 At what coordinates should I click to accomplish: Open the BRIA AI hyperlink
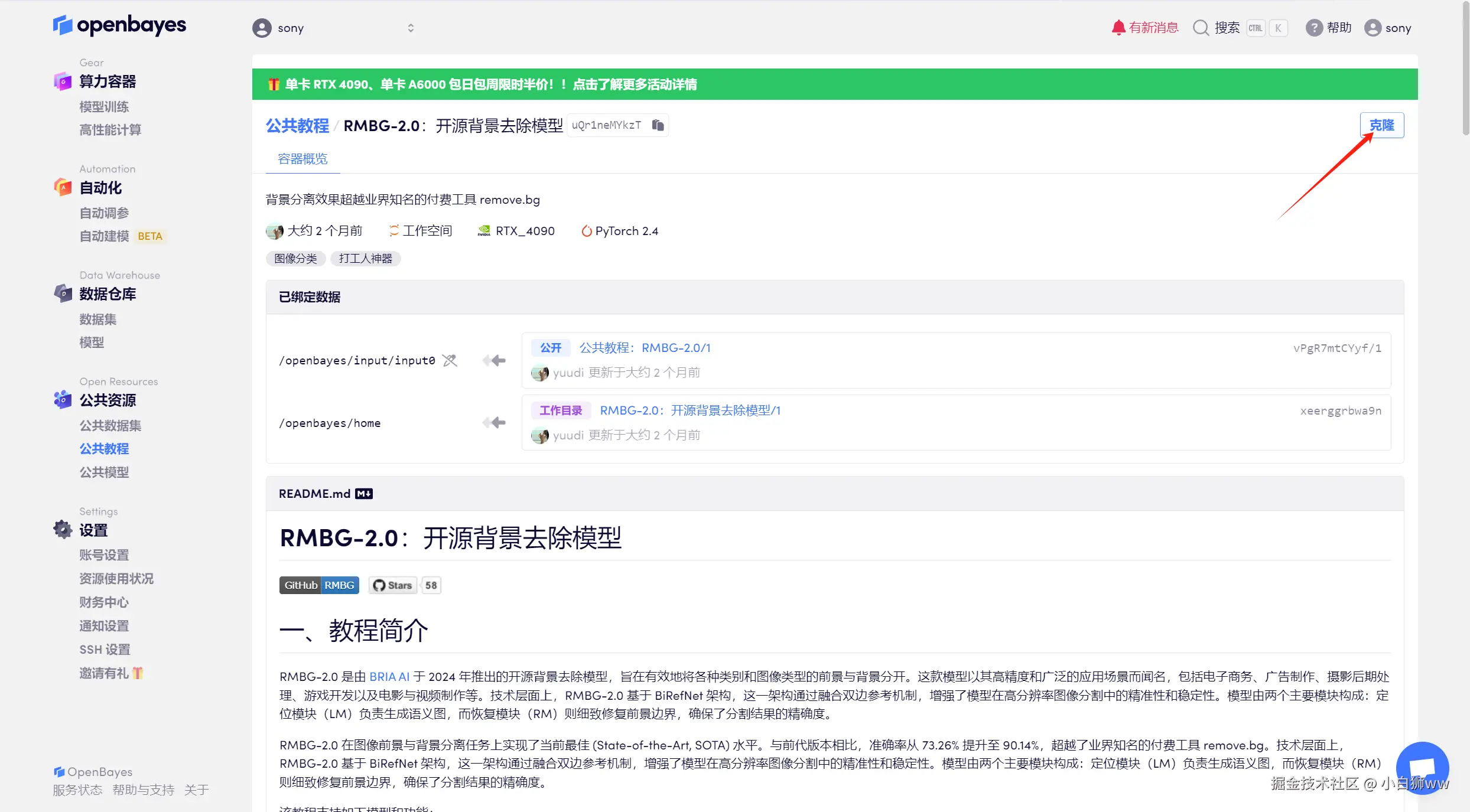tap(389, 677)
